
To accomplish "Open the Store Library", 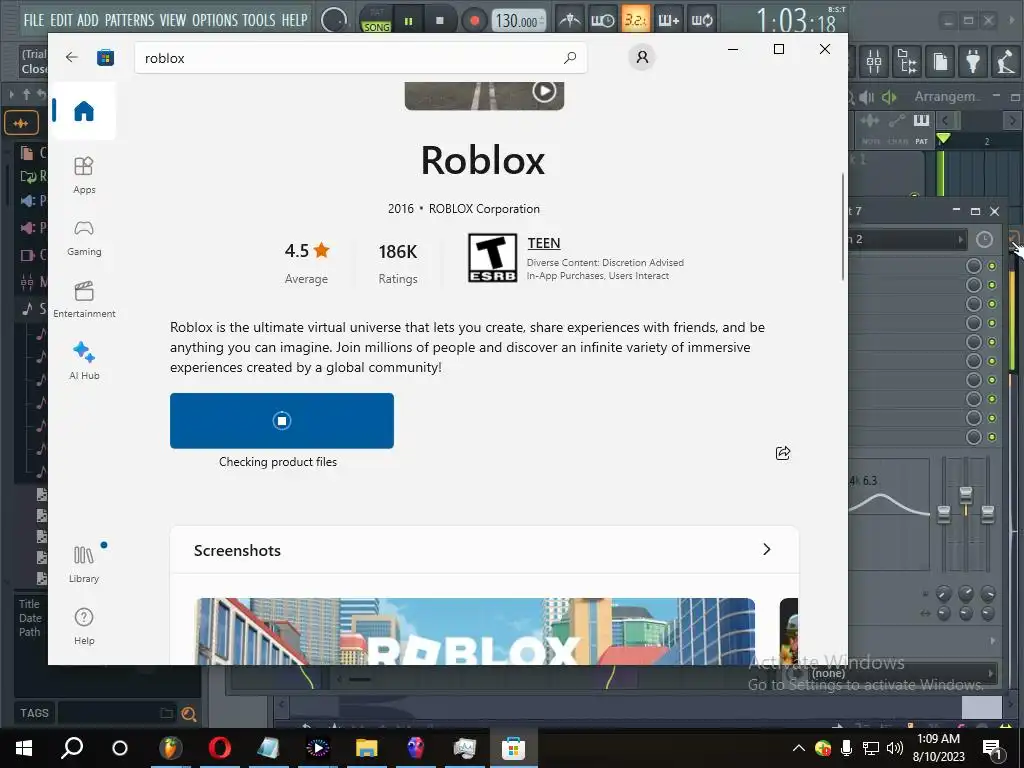I will point(84,564).
